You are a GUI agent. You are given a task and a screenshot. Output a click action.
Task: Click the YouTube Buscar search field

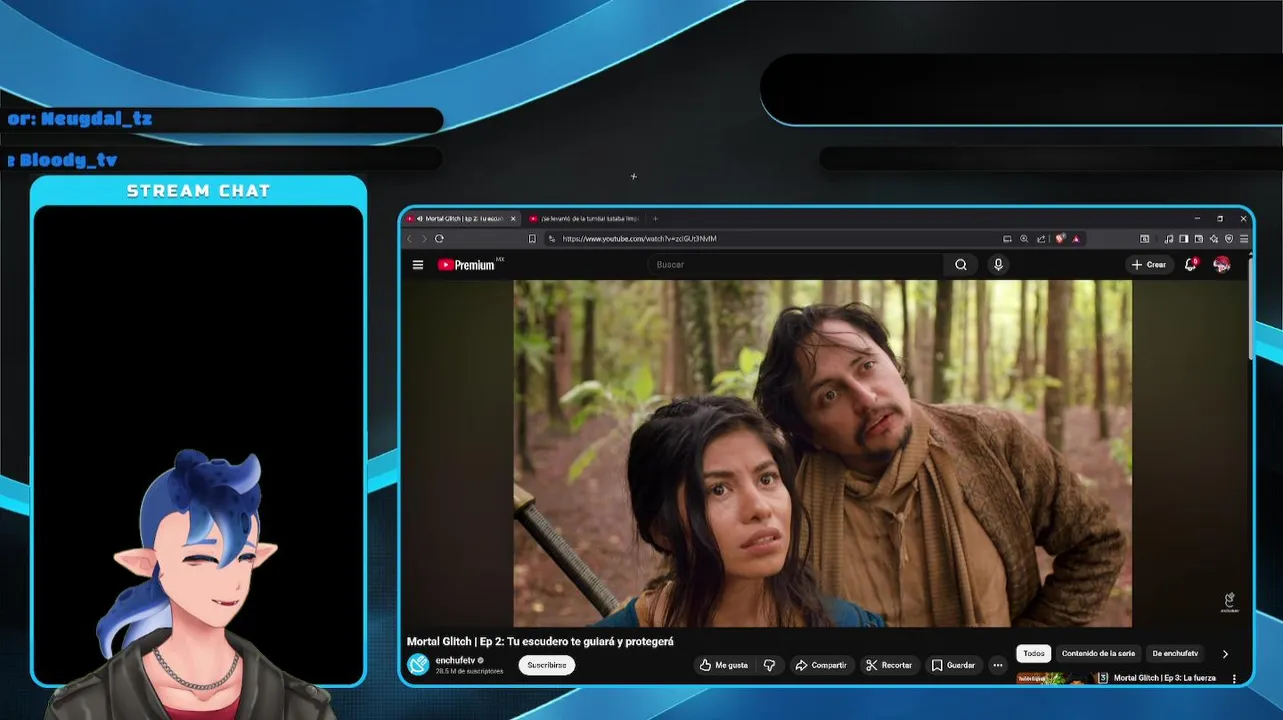tap(795, 265)
